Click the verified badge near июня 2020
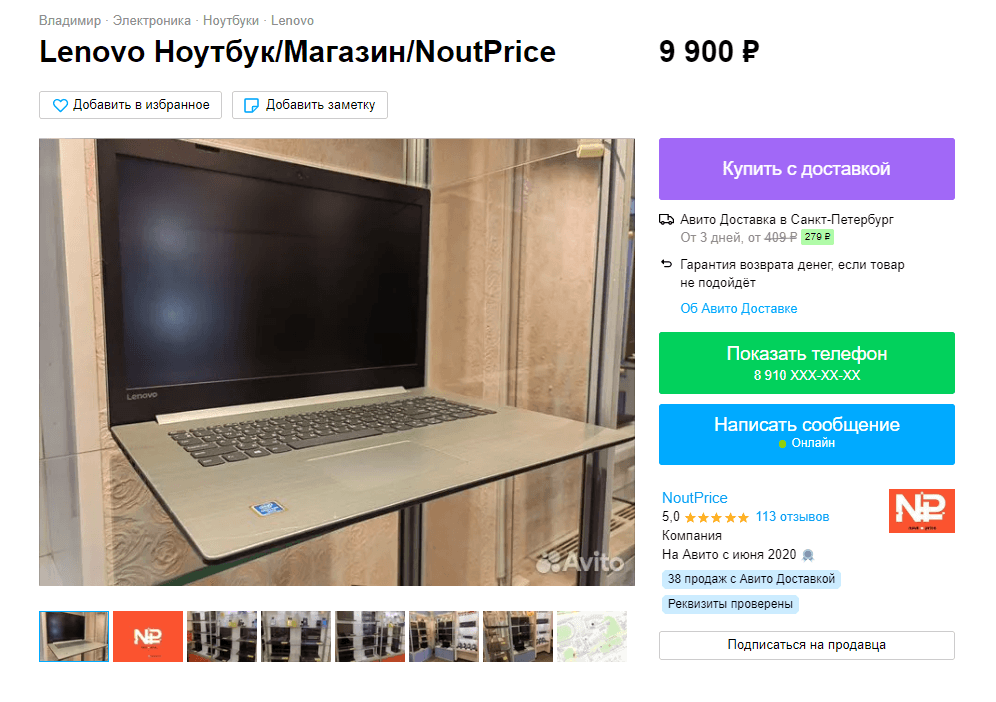The image size is (996, 702). point(808,555)
